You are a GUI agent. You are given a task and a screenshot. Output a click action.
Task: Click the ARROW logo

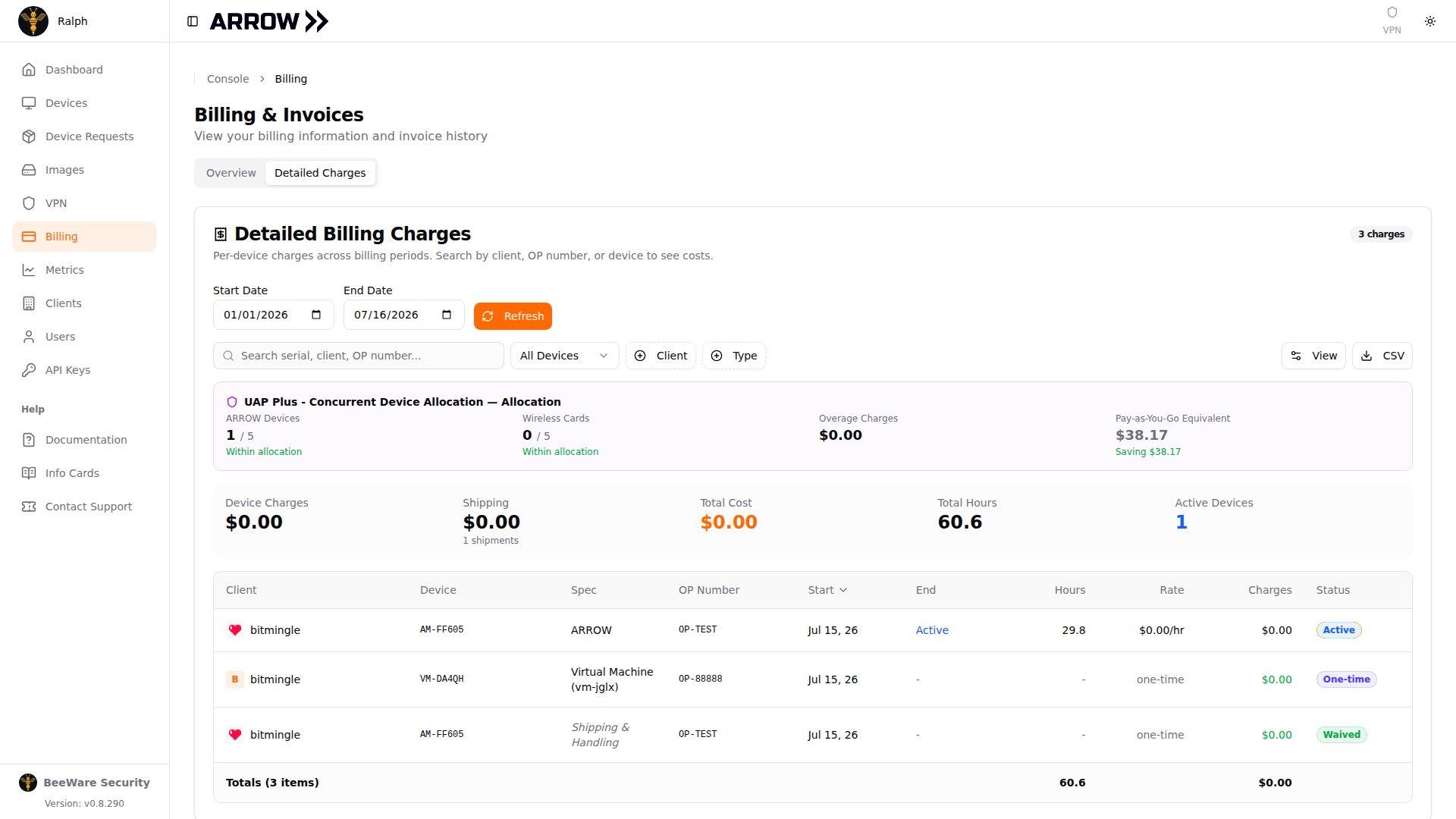[269, 21]
